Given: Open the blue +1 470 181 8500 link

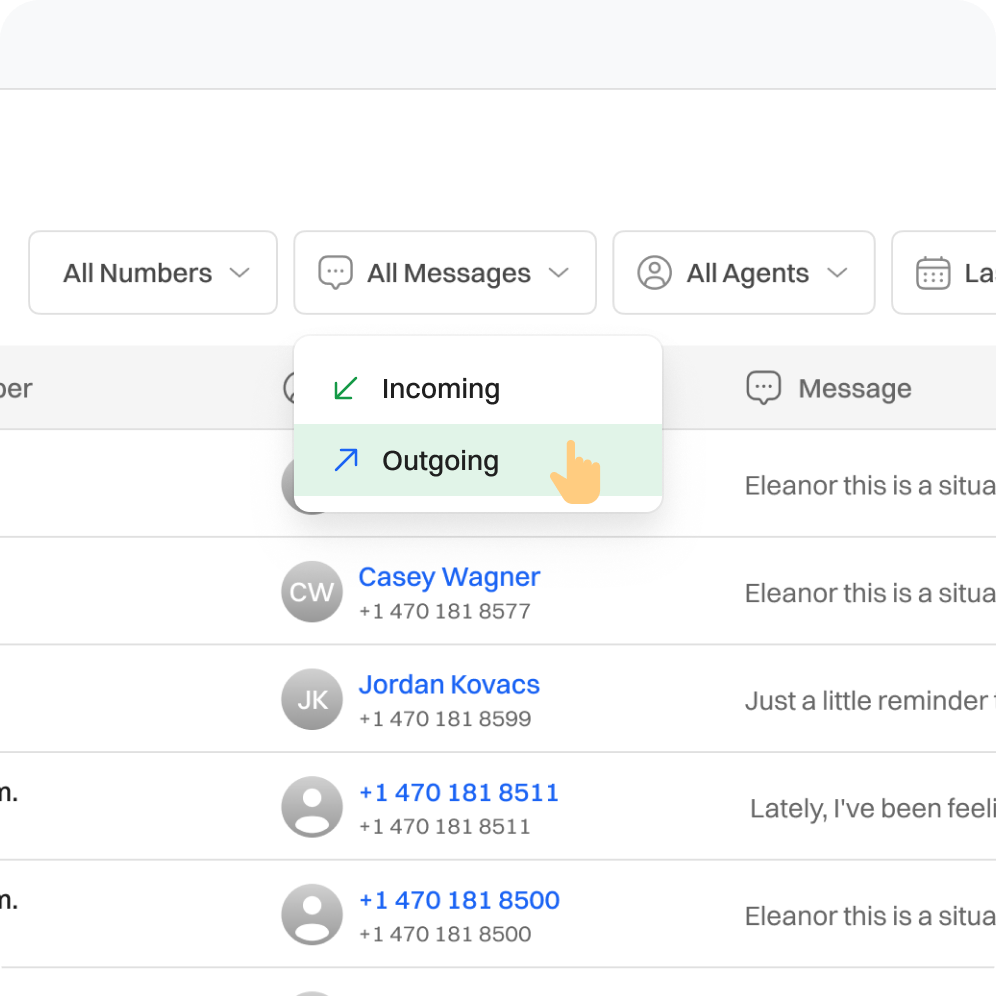Looking at the screenshot, I should tap(458, 900).
